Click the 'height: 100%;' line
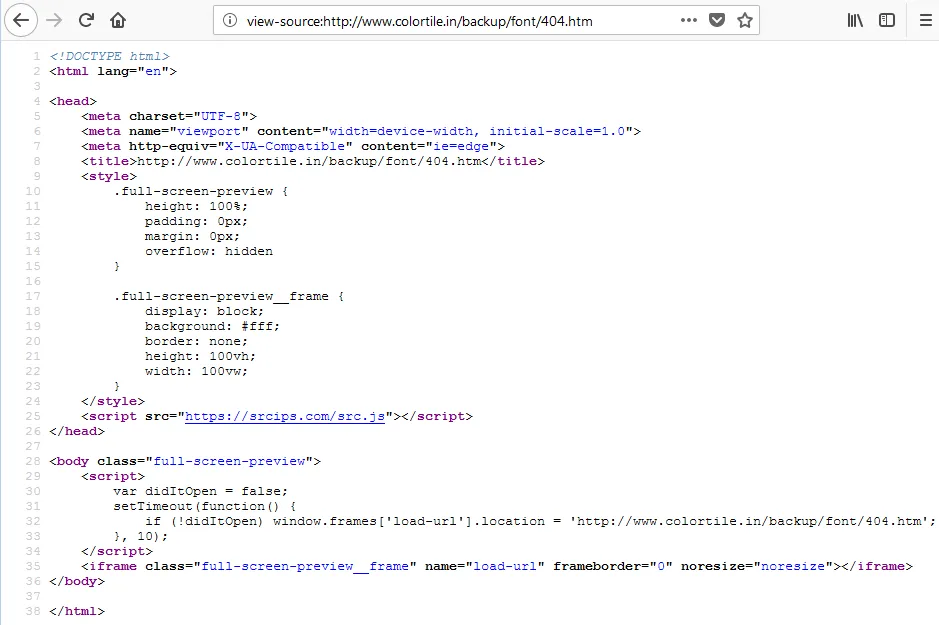This screenshot has width=939, height=625. tap(196, 206)
